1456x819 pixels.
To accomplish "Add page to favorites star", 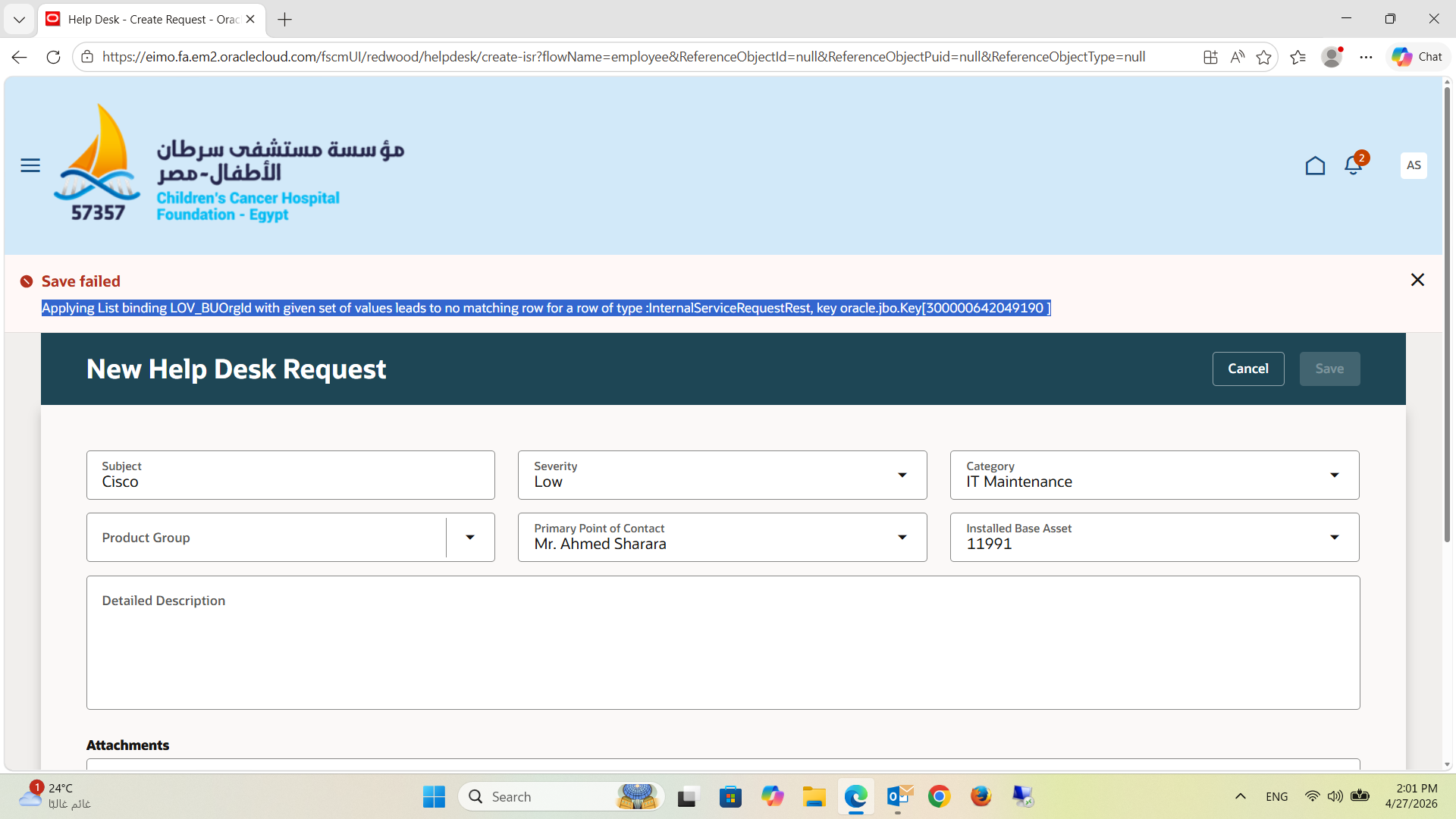I will (x=1263, y=57).
